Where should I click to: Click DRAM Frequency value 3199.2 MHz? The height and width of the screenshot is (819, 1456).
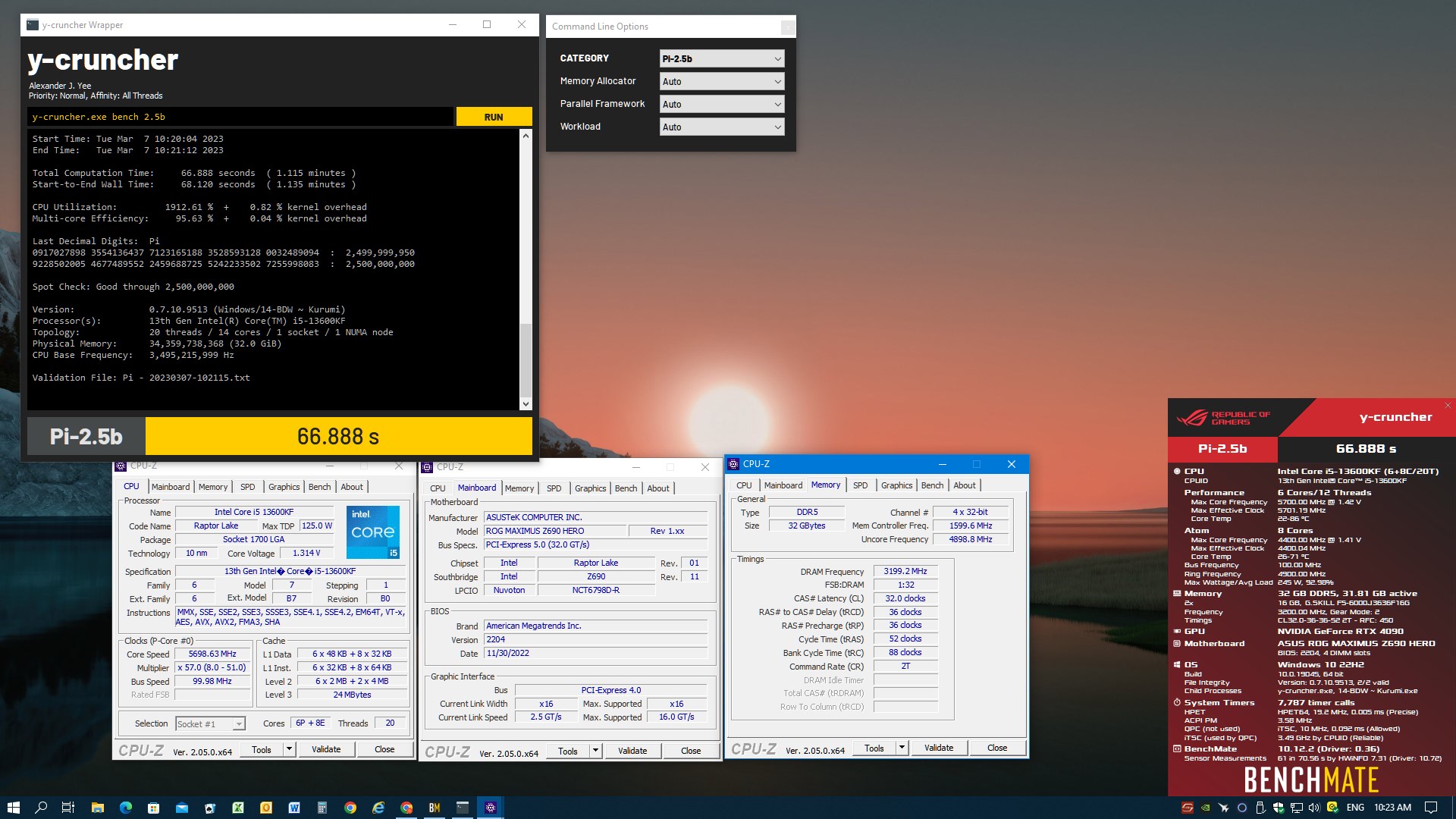click(905, 571)
